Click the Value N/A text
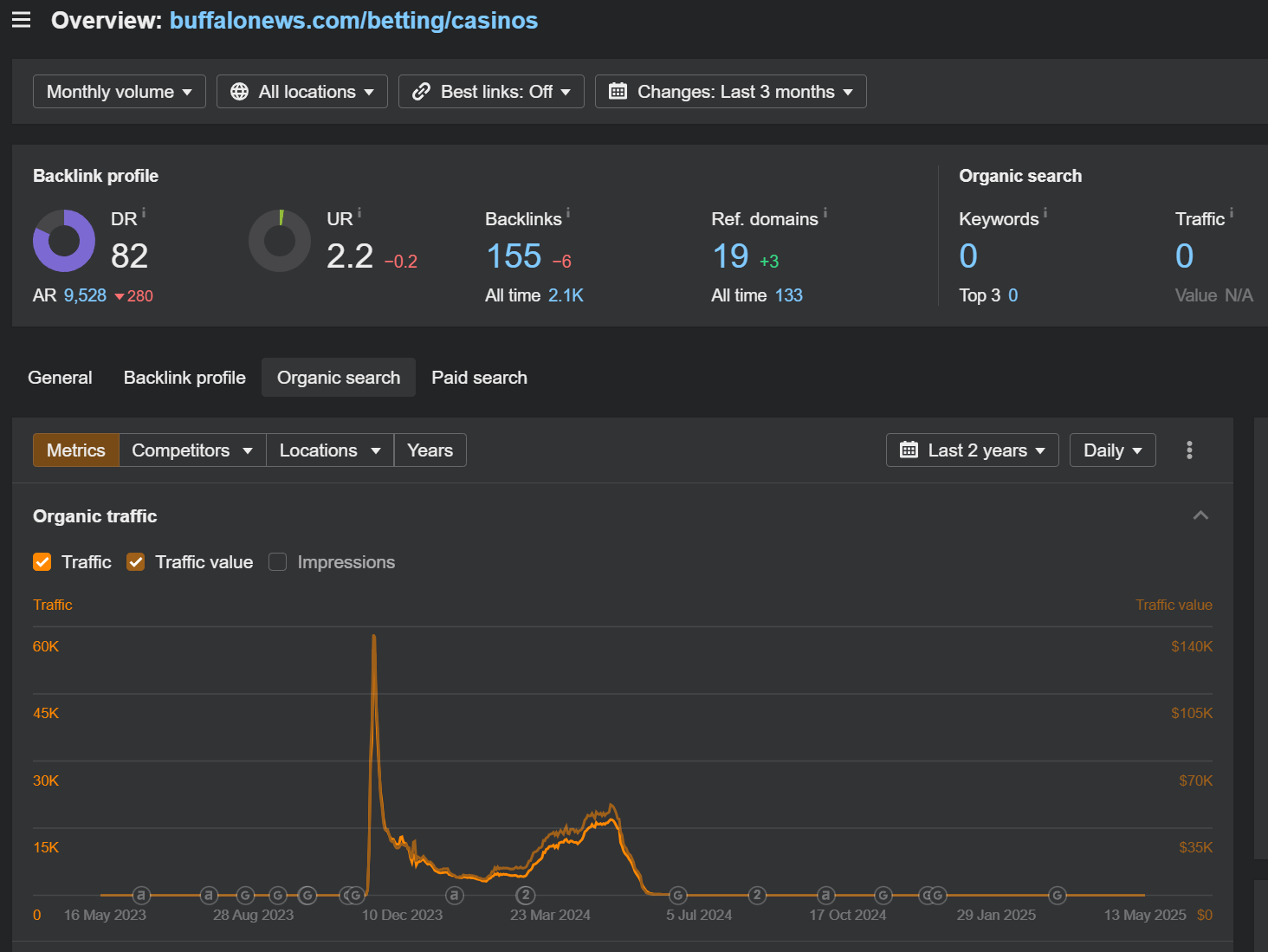Image resolution: width=1268 pixels, height=952 pixels. (1214, 295)
